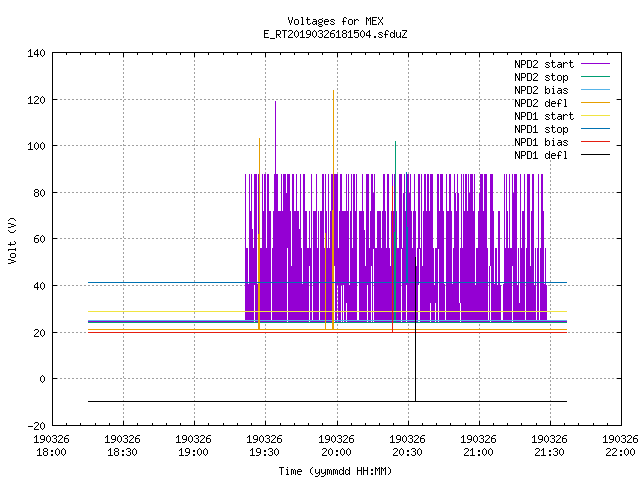The width and height of the screenshot is (640, 480).
Task: Click the 190326 20:30 time tick label
Action: click(x=407, y=445)
